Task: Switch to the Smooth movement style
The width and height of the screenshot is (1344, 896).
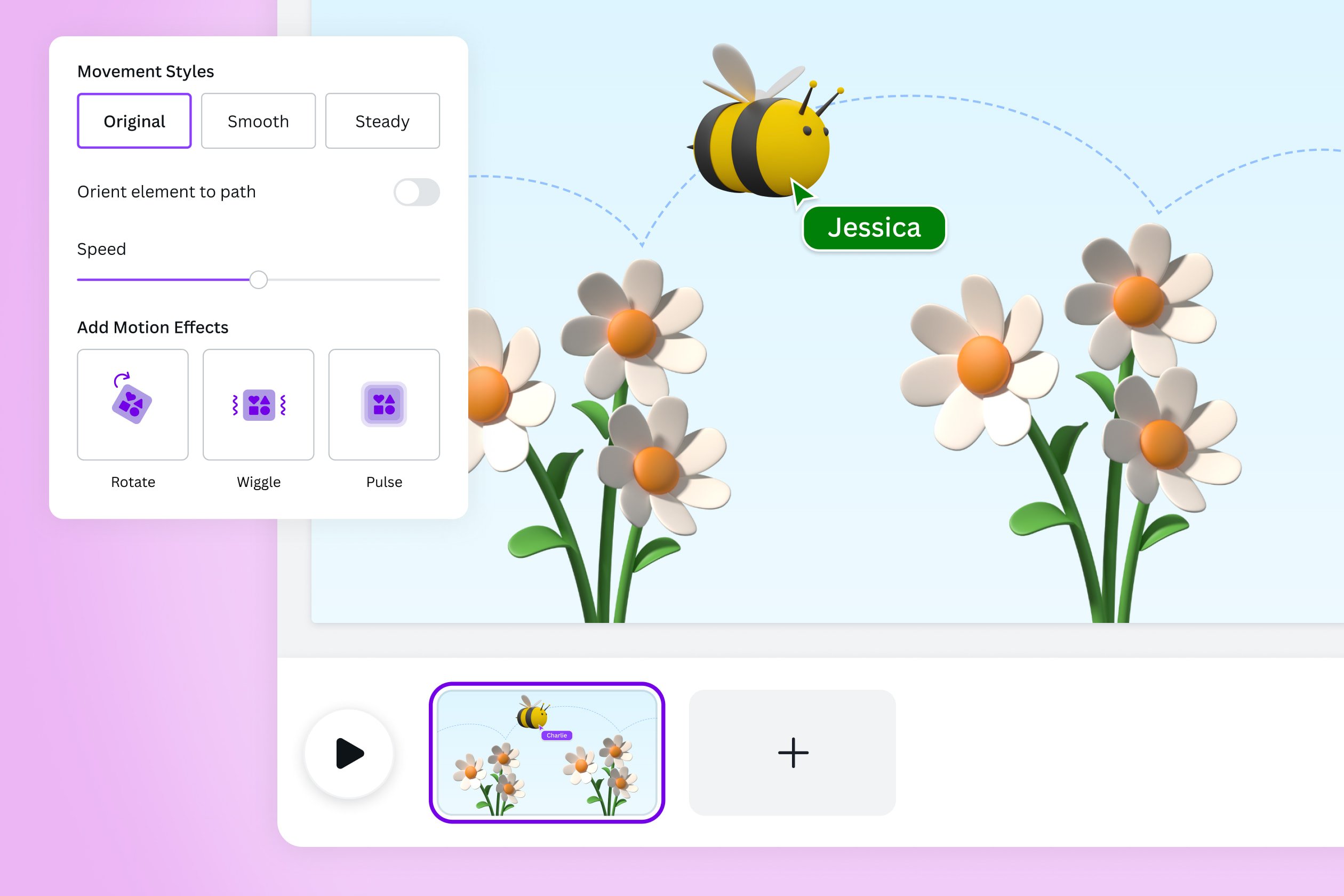Action: coord(258,121)
